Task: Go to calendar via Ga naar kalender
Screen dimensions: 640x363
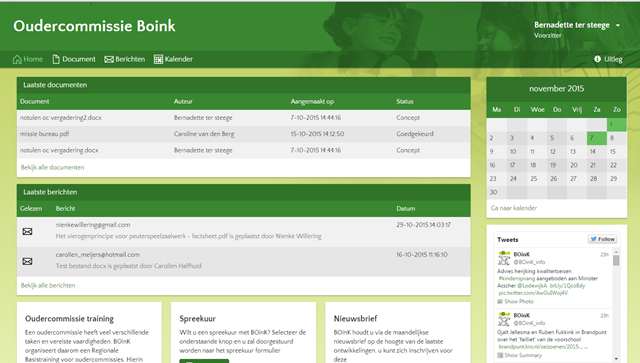Action: pos(513,208)
